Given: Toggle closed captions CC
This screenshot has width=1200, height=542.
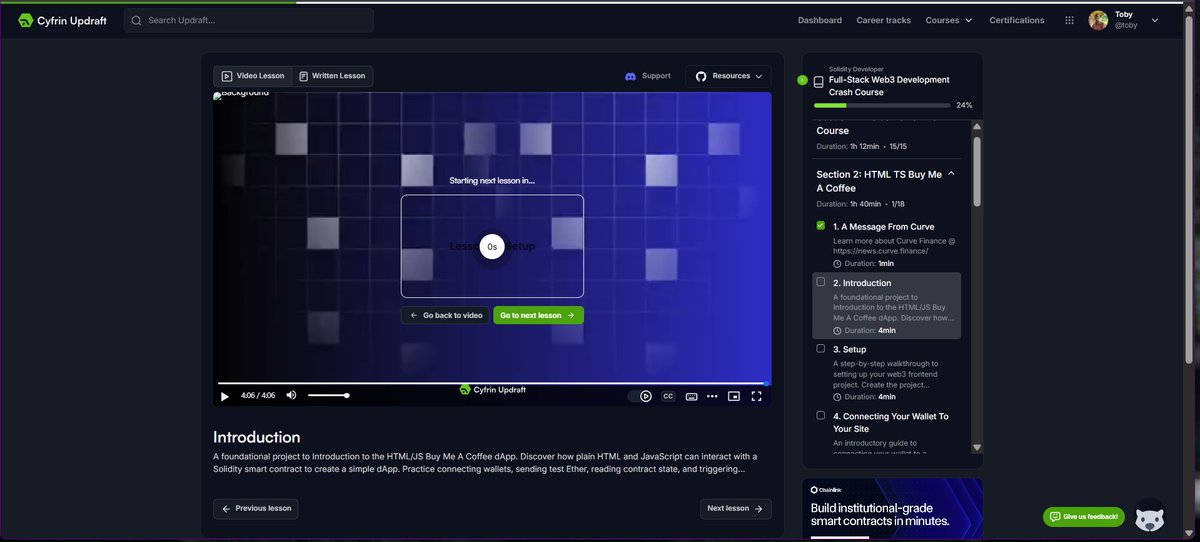Looking at the screenshot, I should point(667,396).
